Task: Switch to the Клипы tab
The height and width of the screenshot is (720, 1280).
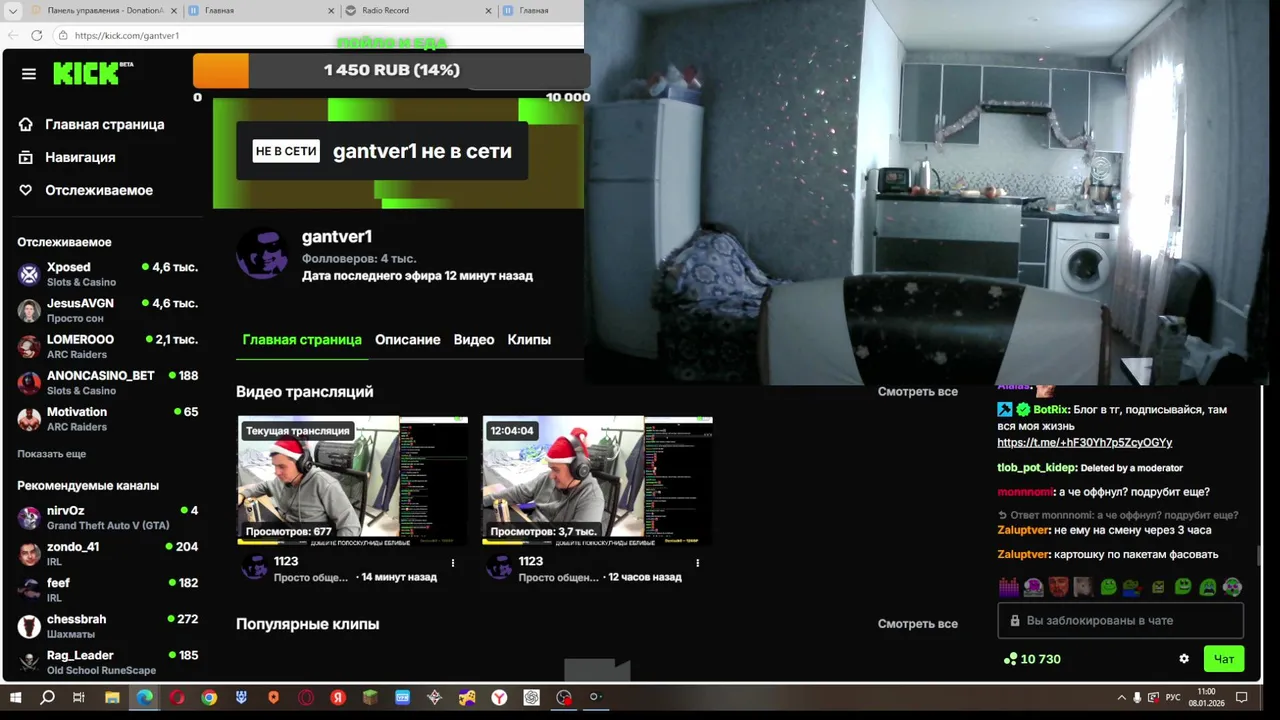Action: [529, 340]
